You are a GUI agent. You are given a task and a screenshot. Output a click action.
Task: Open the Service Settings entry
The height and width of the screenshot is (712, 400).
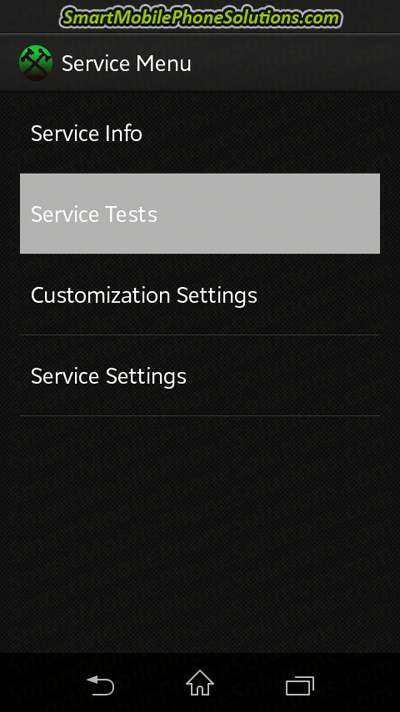point(200,376)
